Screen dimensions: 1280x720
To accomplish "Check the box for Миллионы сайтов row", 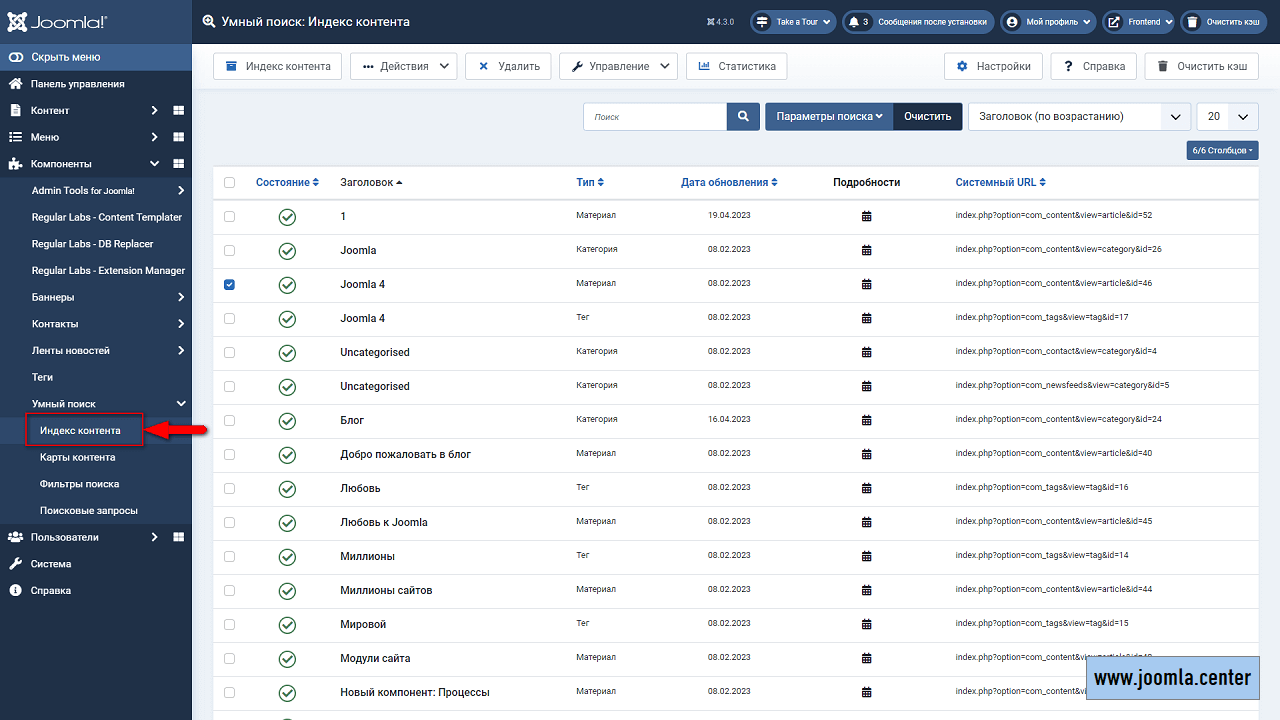I will (x=230, y=590).
